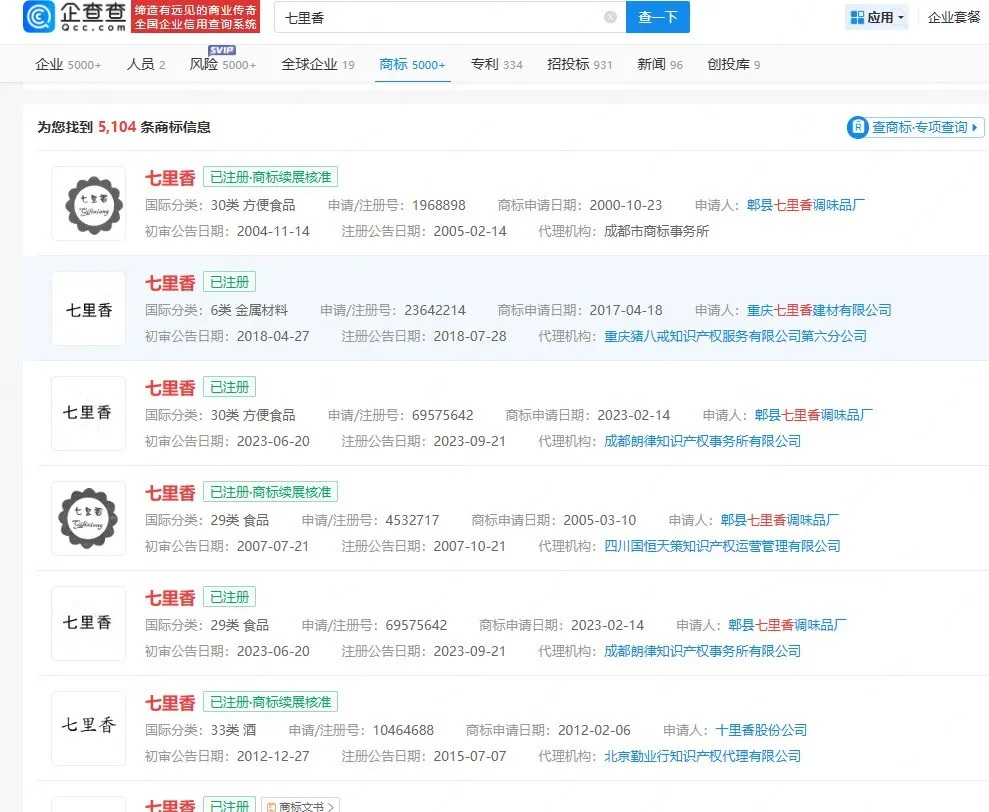Open agency 成都朗律 in 30类 row 69575642
Image resolution: width=989 pixels, height=812 pixels.
(x=703, y=441)
